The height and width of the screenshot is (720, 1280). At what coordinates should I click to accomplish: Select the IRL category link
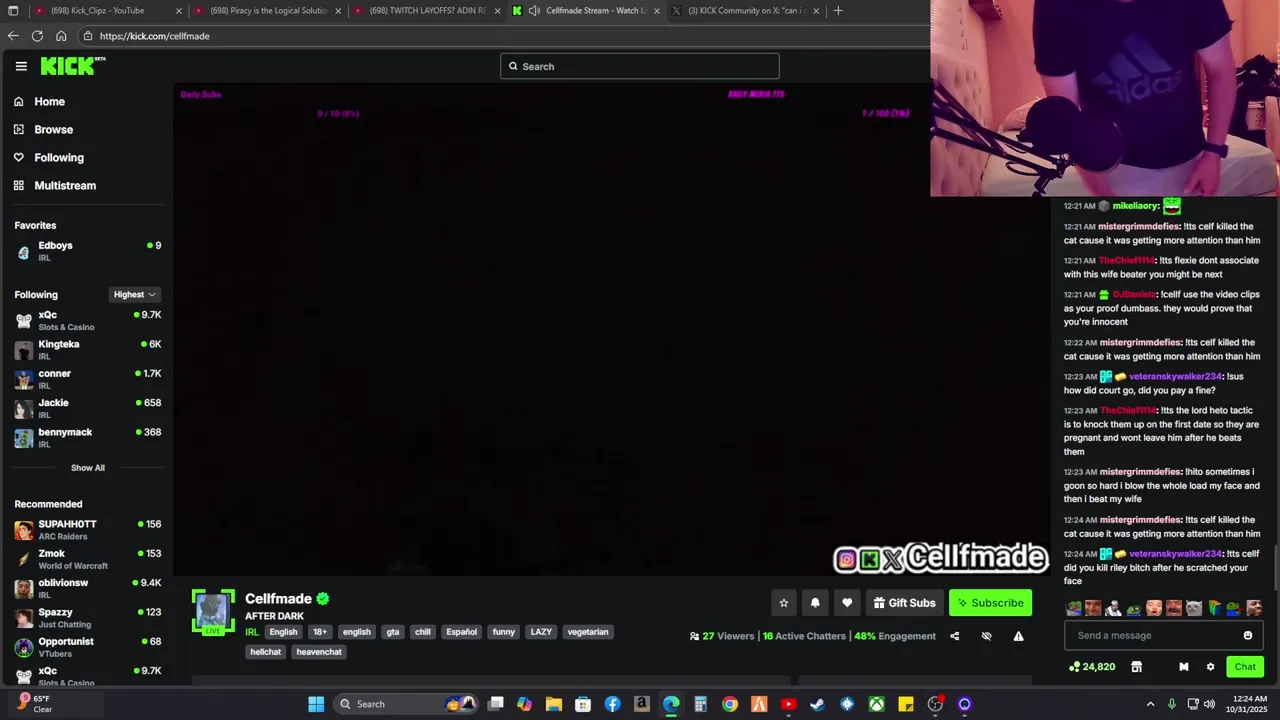coord(252,632)
